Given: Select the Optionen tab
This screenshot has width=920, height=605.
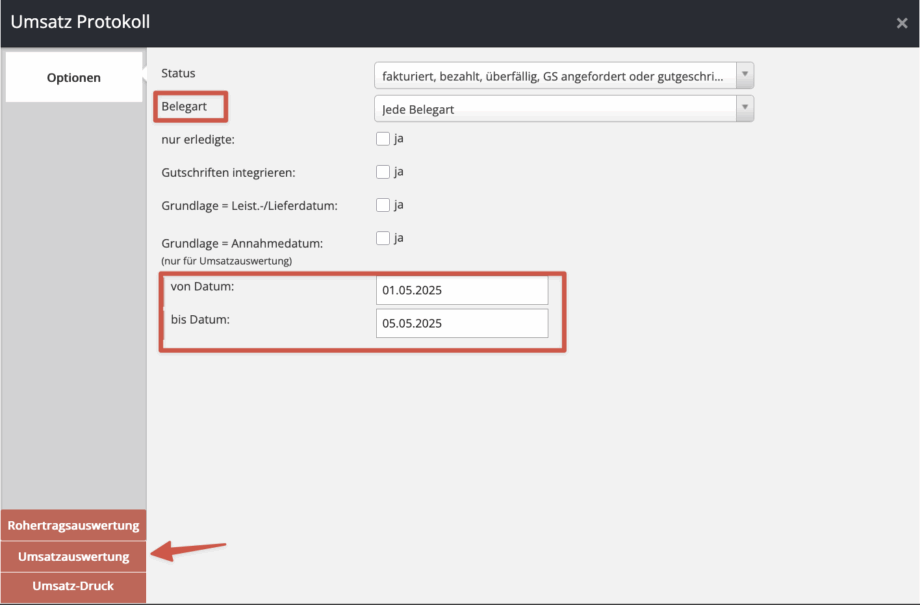Looking at the screenshot, I should tap(74, 77).
